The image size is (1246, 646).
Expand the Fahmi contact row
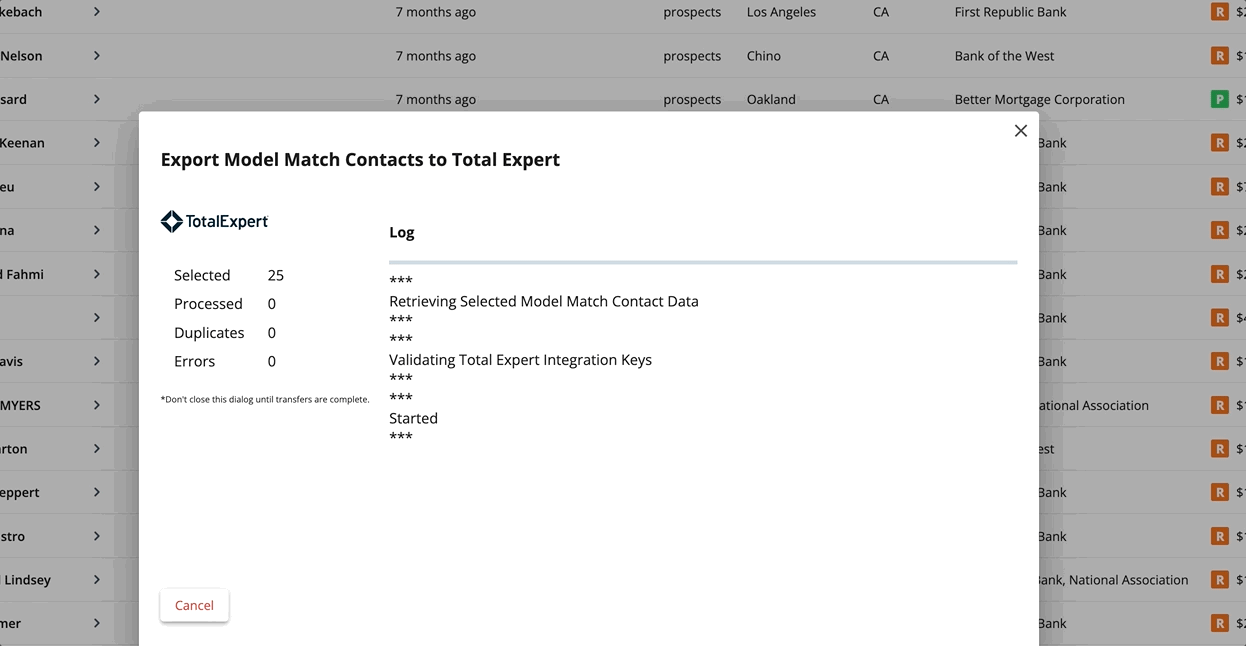(96, 273)
